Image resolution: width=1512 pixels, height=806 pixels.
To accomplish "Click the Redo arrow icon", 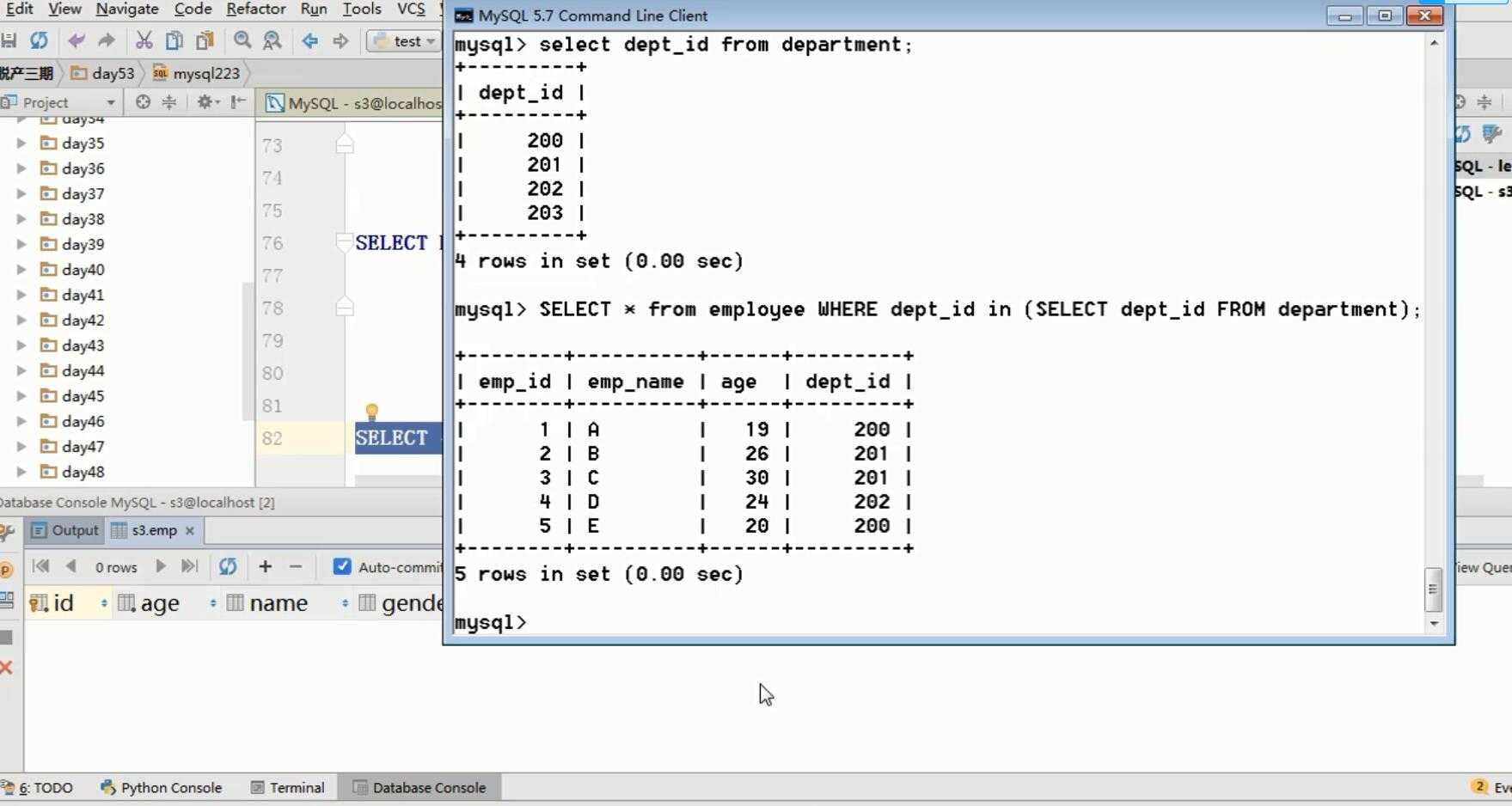I will (107, 40).
